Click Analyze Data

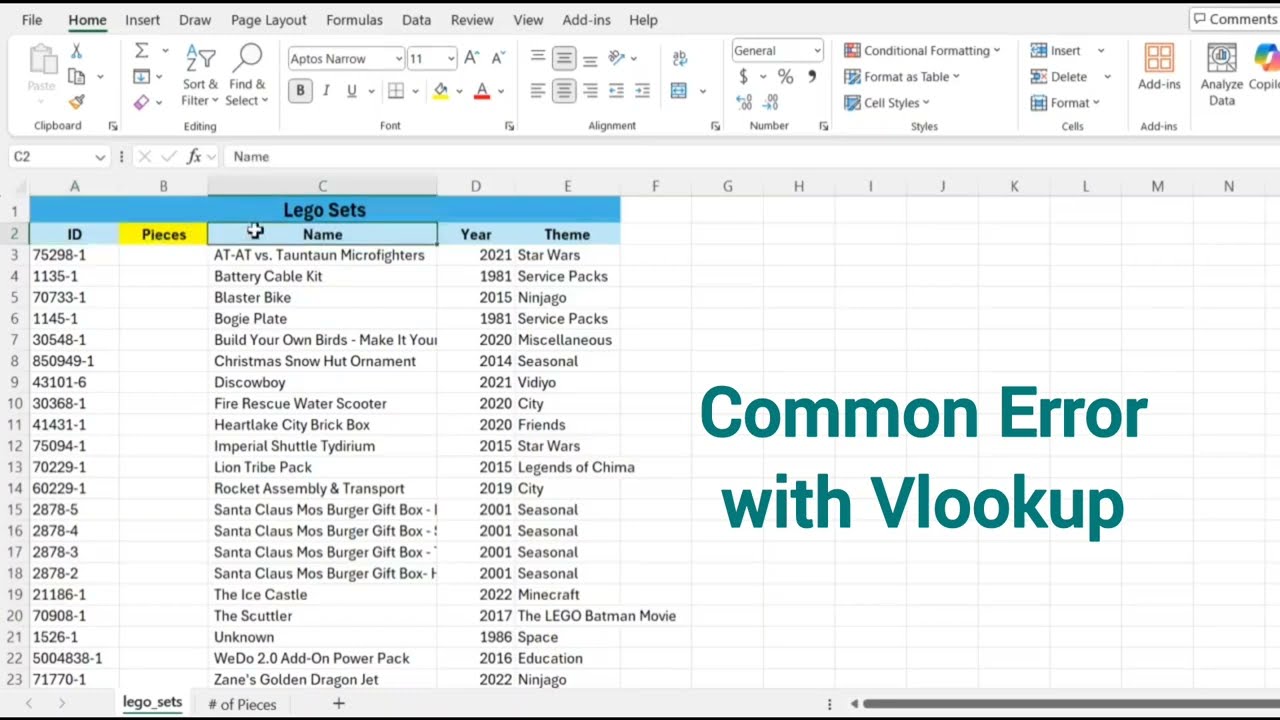click(1221, 74)
